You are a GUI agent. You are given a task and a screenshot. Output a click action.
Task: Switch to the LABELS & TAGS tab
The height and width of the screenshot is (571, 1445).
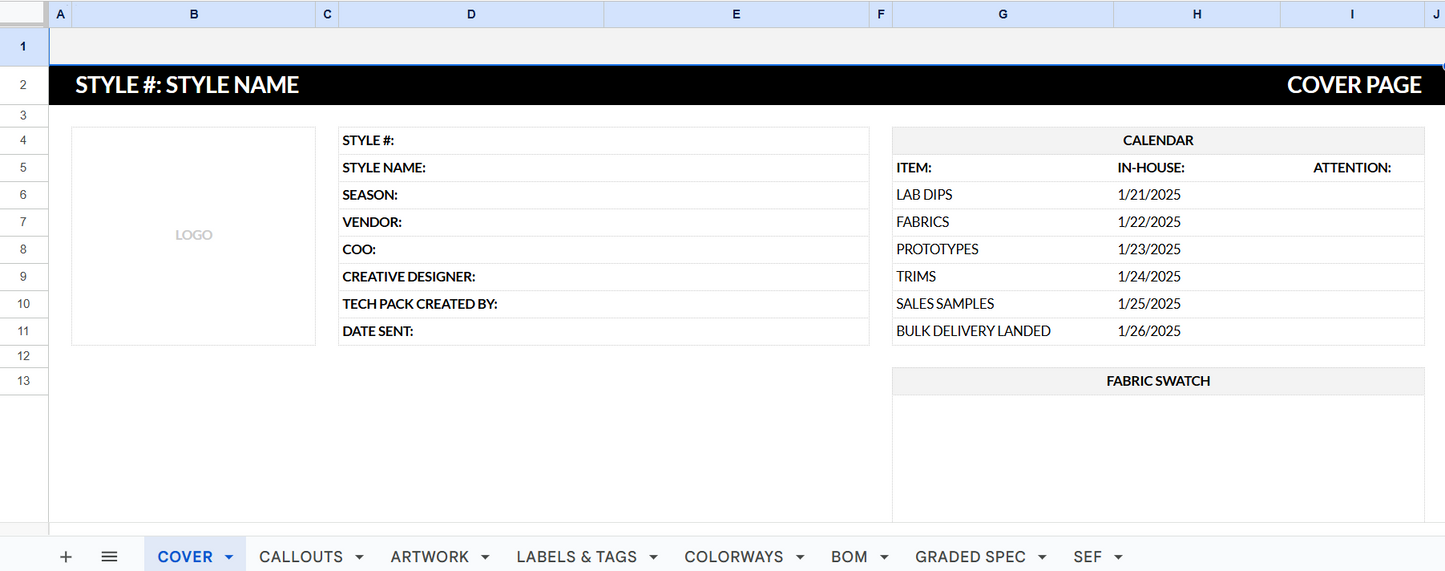[x=576, y=557]
